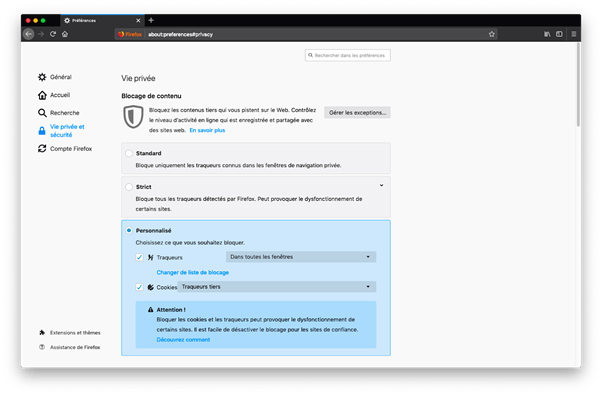Screen dimensions: 602x395
Task: Open the Library icon in toolbar
Action: [547, 34]
